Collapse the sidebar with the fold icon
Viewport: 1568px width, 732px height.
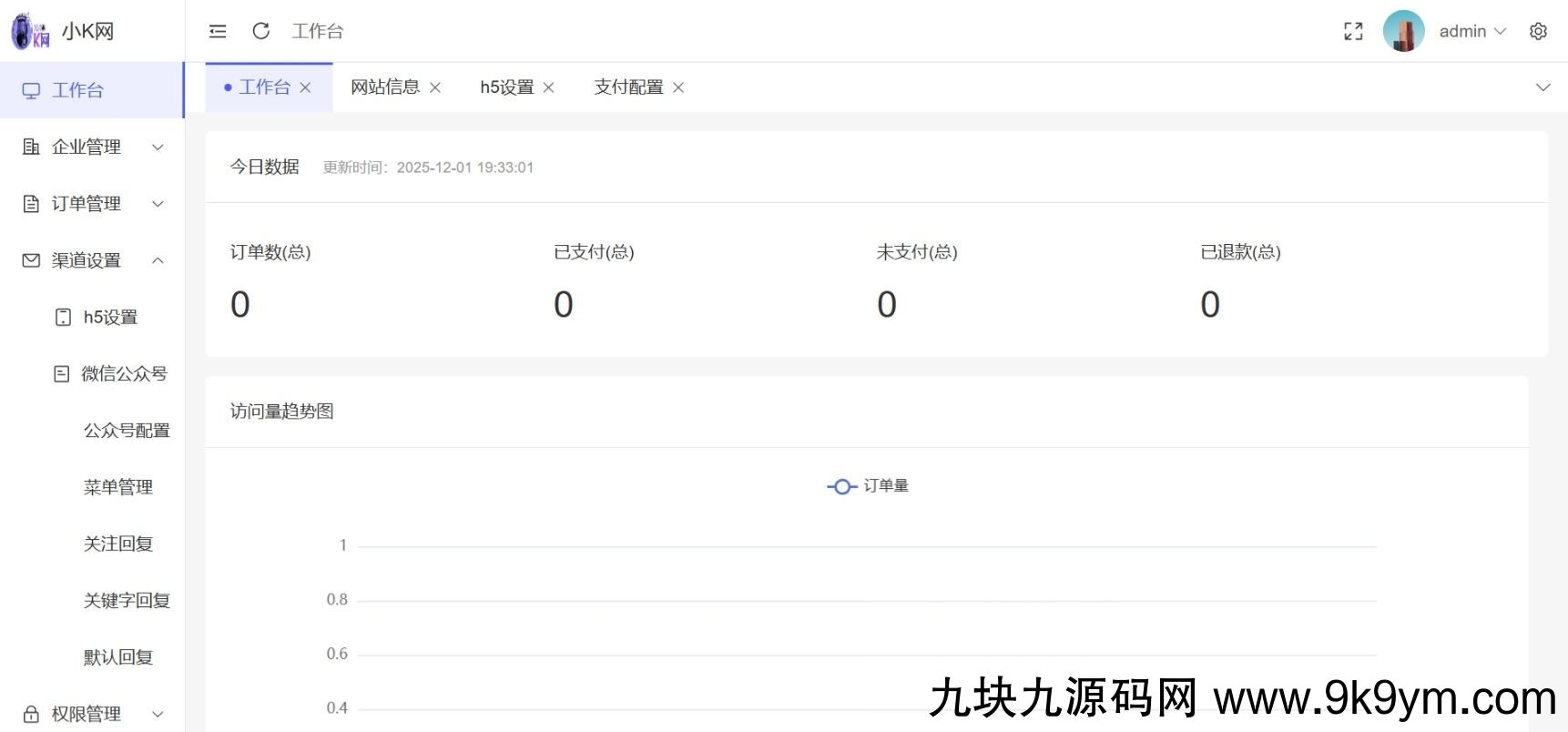(218, 31)
